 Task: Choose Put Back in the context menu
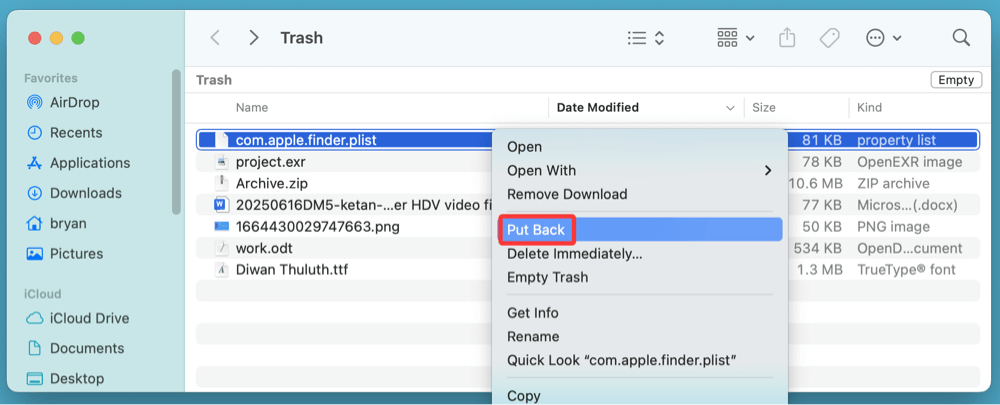pyautogui.click(x=640, y=230)
